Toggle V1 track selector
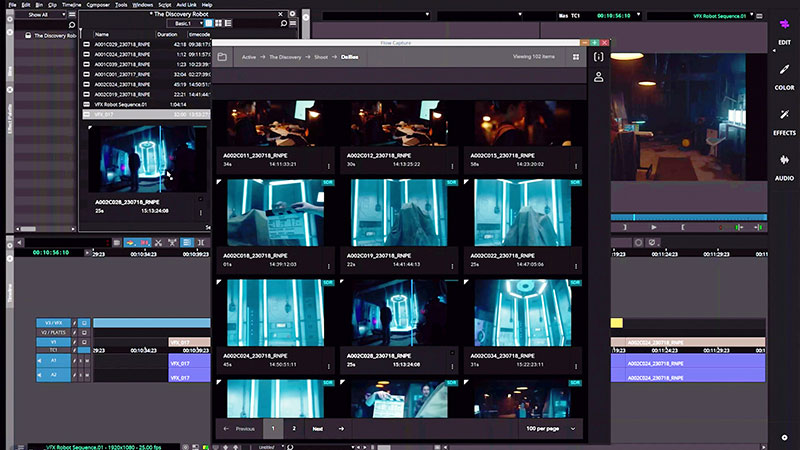Screen dimensions: 800x450 [54, 342]
